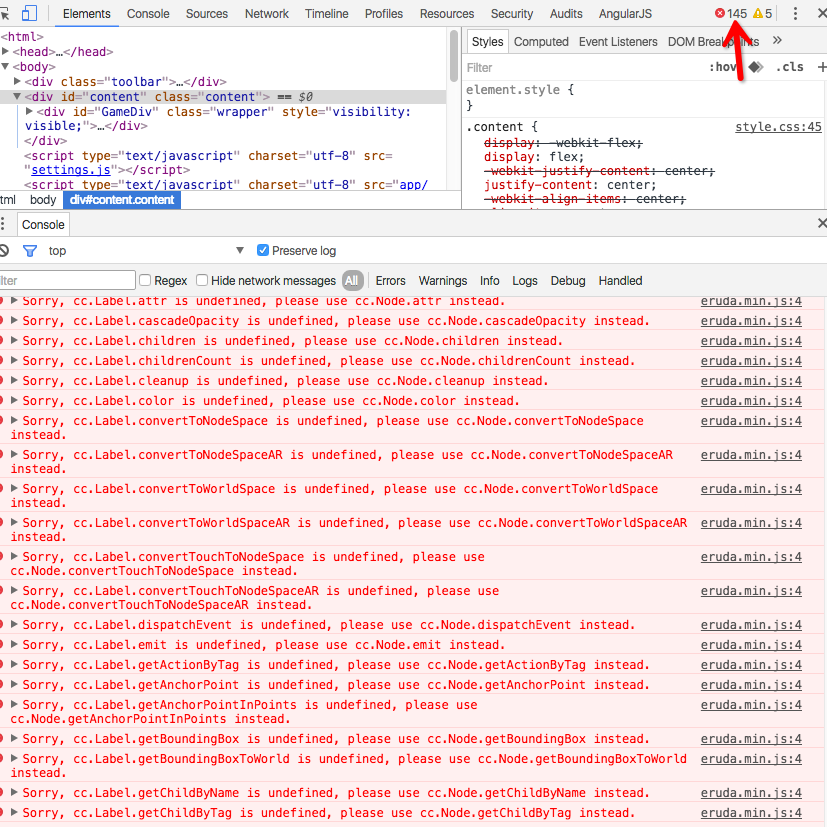Expand the cc.Label.cascadeOpacity error message

click(x=15, y=320)
